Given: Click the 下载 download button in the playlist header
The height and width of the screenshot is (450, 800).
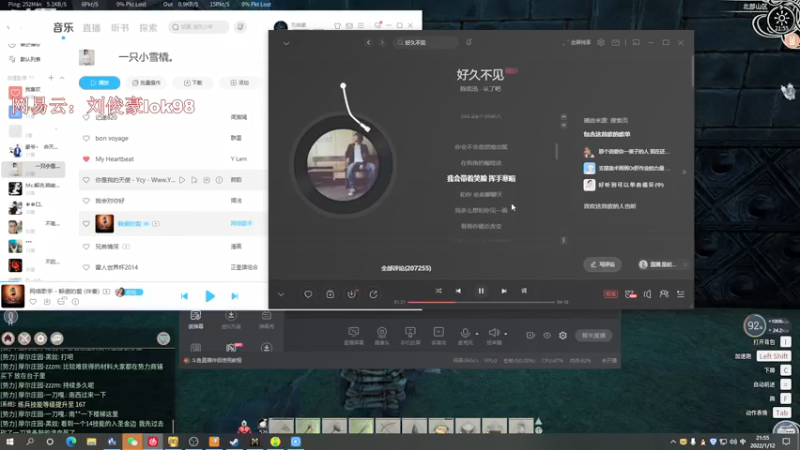Looking at the screenshot, I should pos(193,83).
